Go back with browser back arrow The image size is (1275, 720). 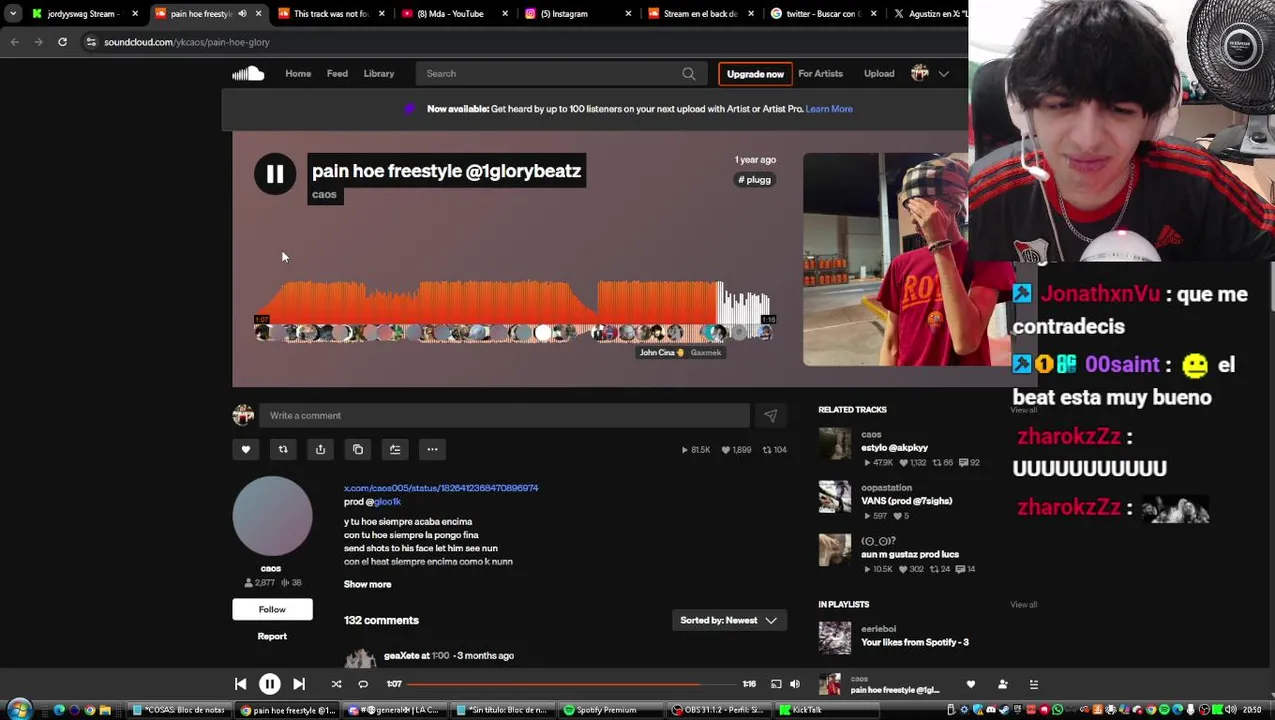[14, 42]
